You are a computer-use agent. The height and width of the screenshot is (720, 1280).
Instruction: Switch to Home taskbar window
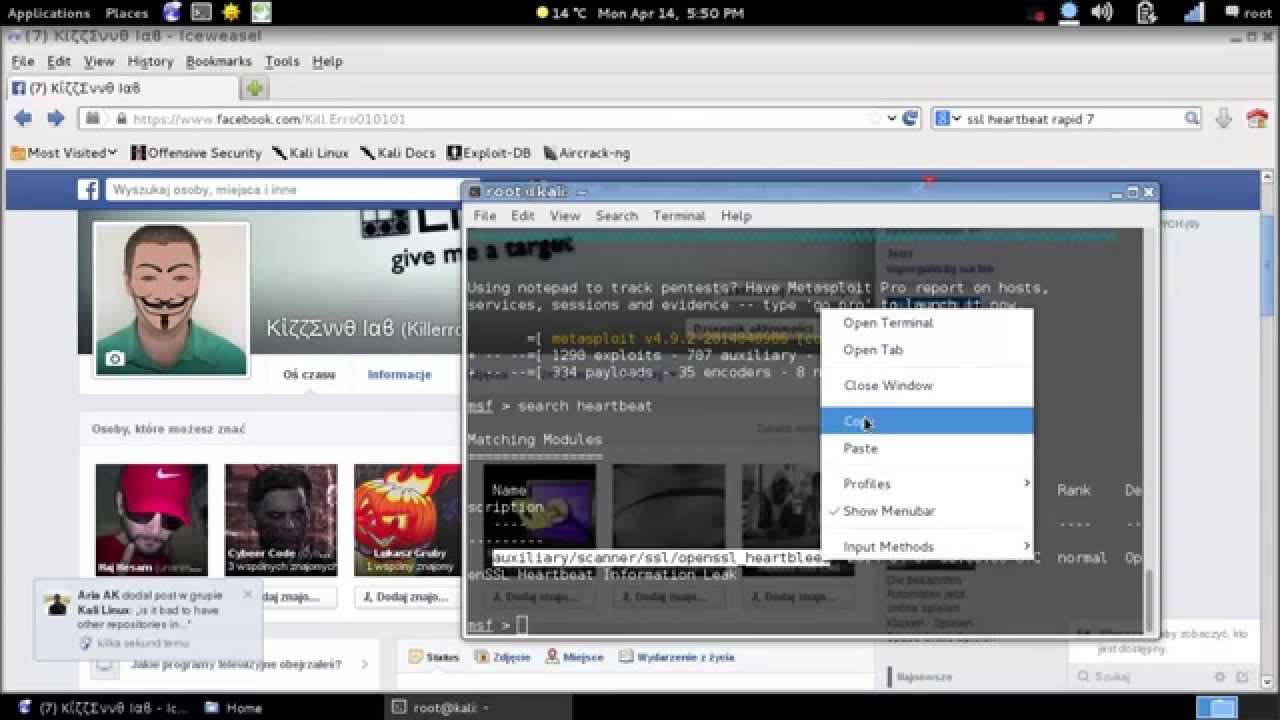235,707
